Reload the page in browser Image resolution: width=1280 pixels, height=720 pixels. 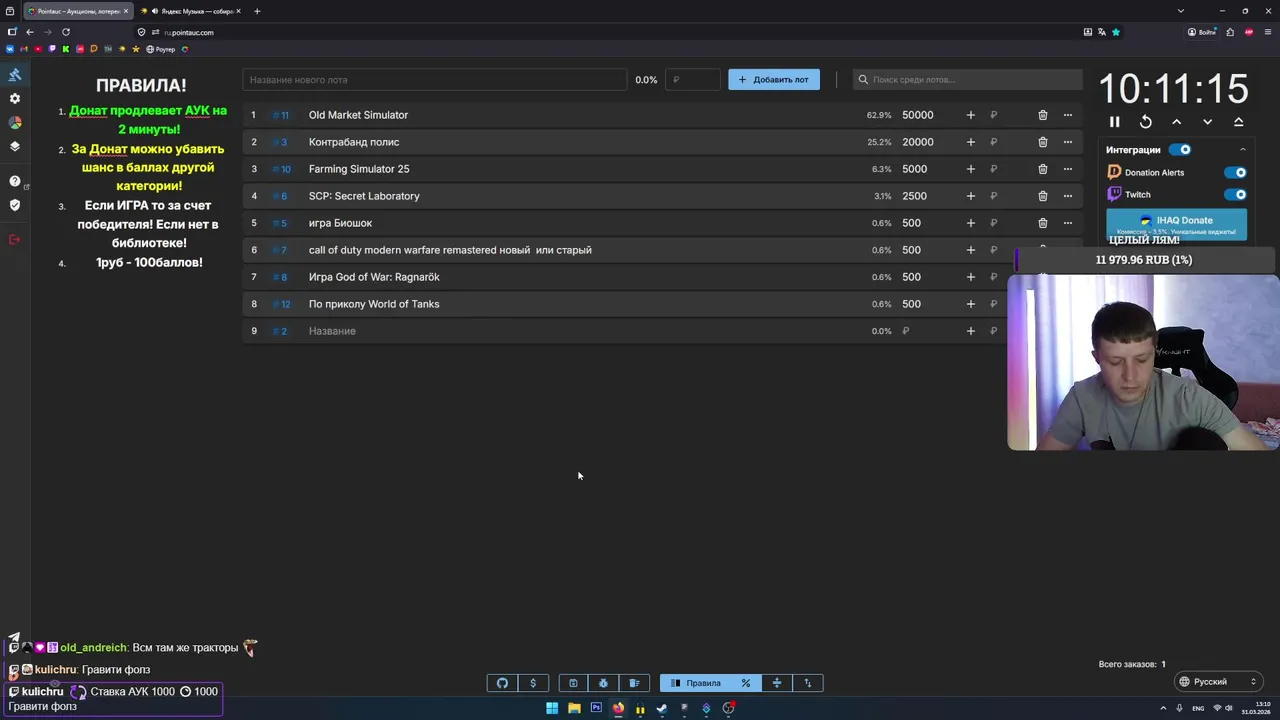pyautogui.click(x=66, y=32)
